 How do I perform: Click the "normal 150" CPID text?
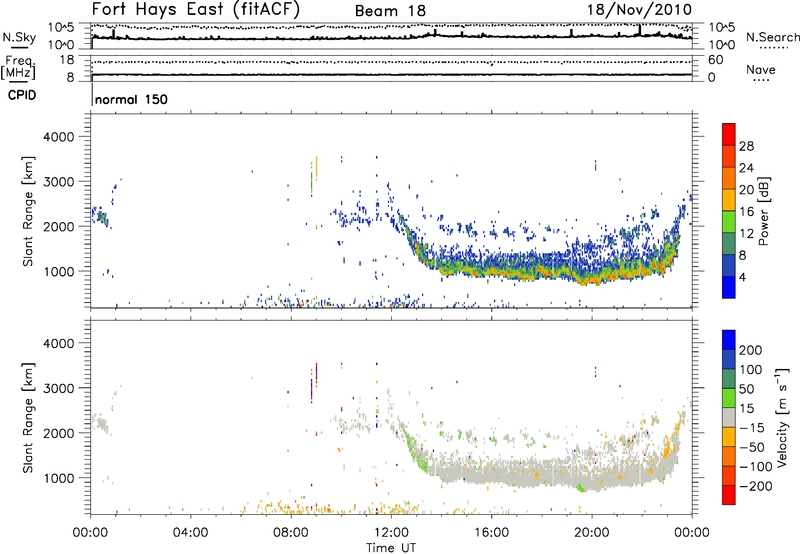click(131, 99)
